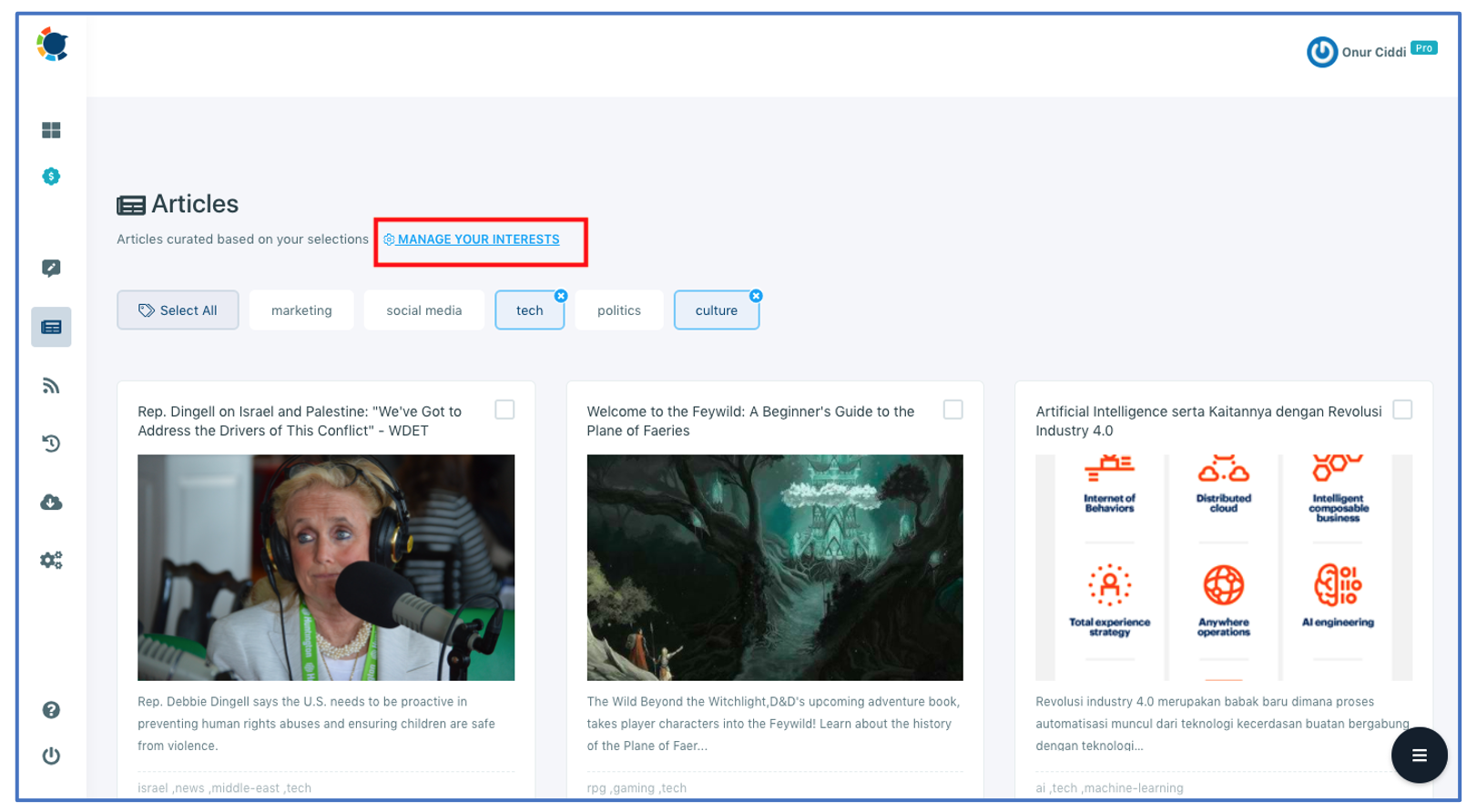Open the dashboard grid icon in sidebar

[x=51, y=130]
